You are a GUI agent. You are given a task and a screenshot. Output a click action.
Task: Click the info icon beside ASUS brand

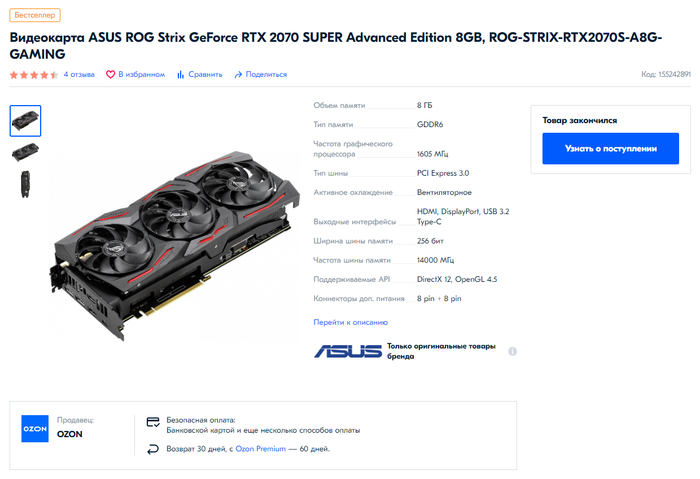tap(512, 351)
